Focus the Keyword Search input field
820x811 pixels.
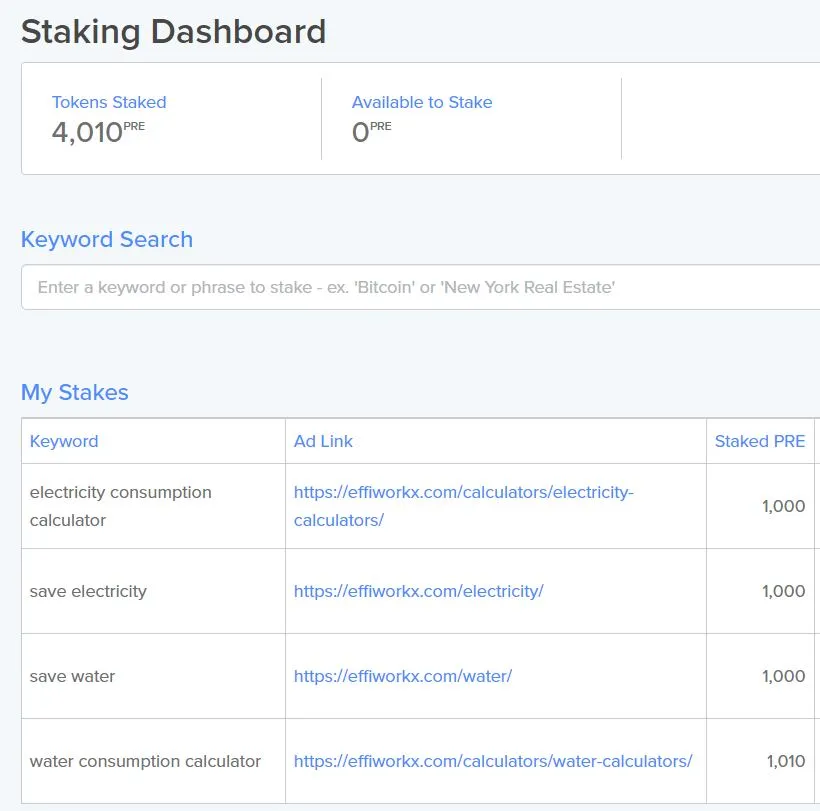(x=420, y=287)
